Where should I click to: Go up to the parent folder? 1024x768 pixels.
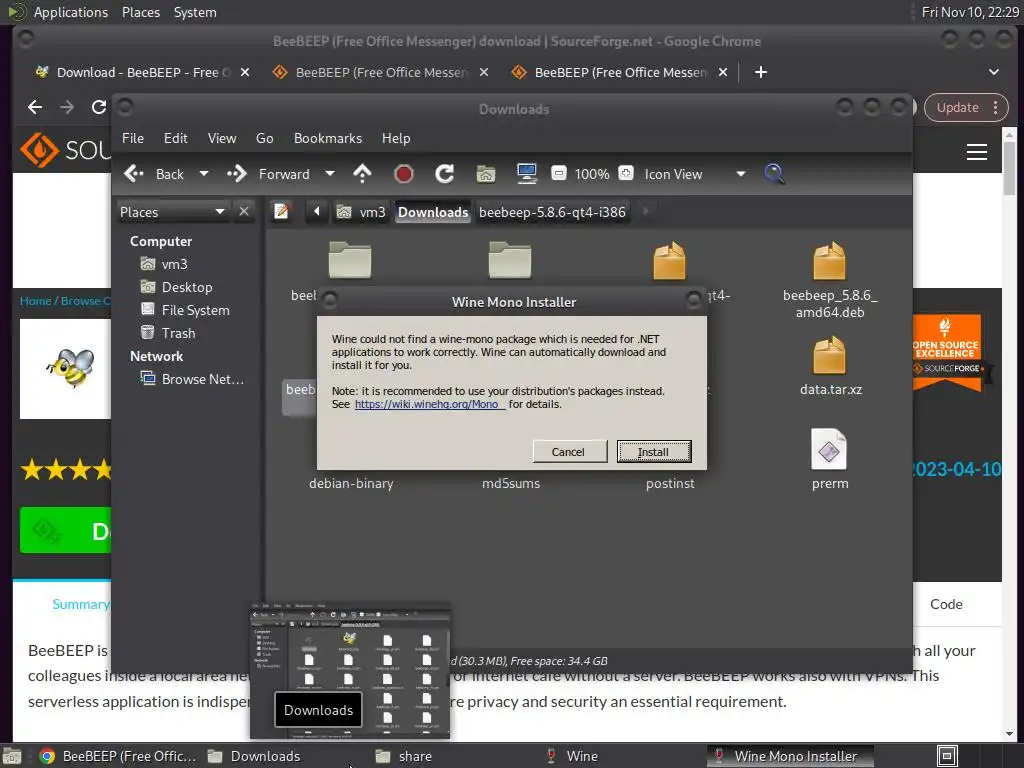point(362,174)
